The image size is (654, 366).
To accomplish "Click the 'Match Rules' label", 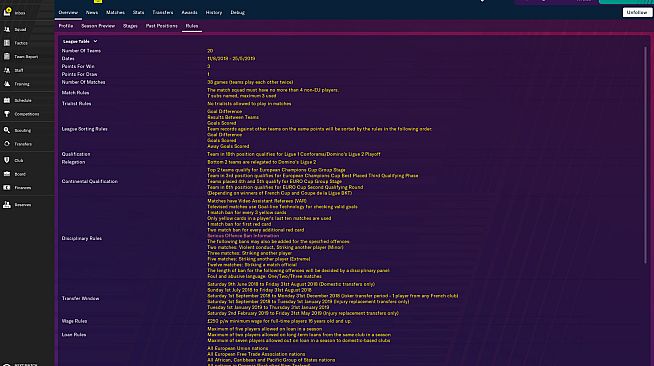I will [x=75, y=93].
